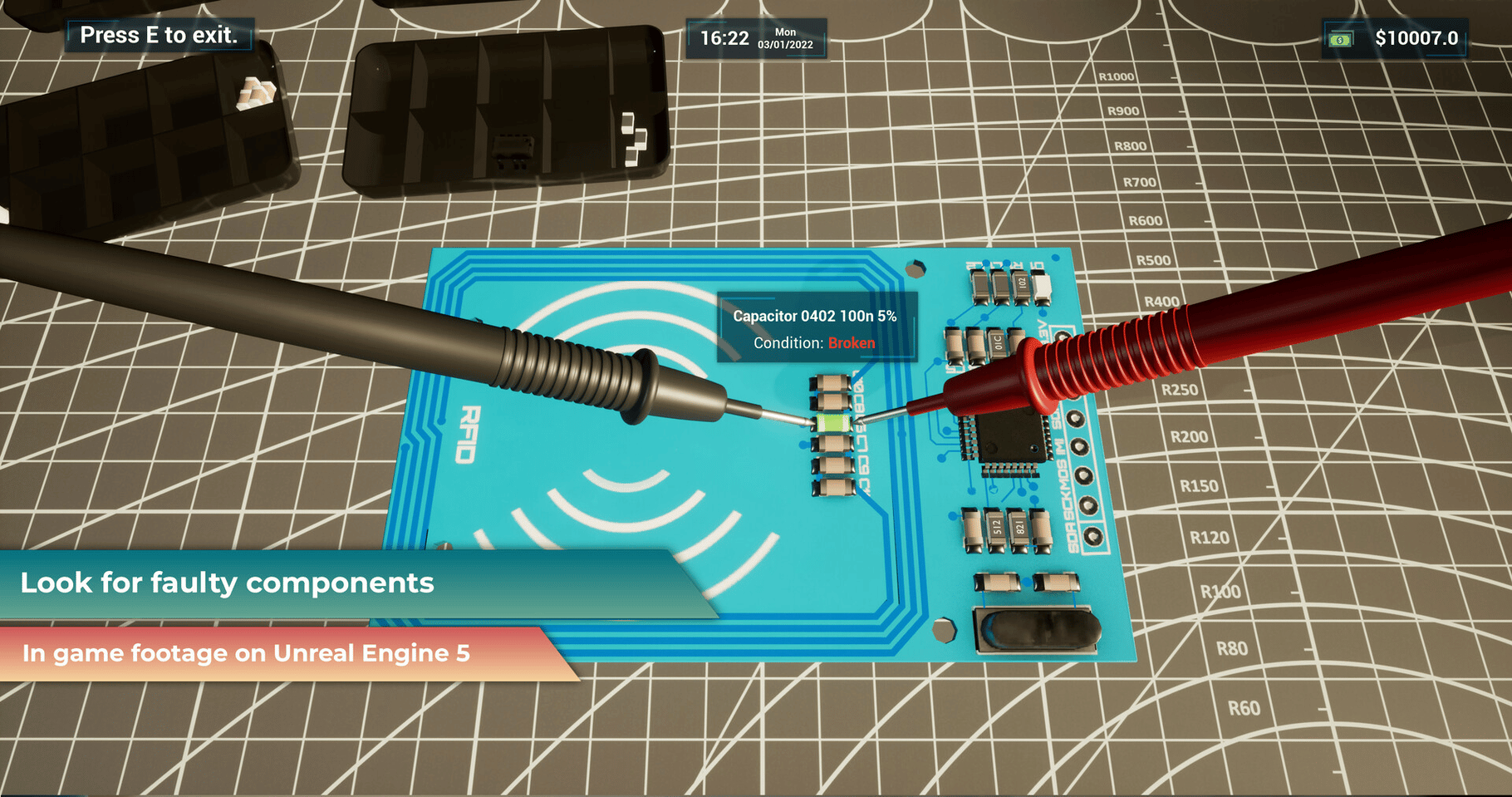Click the resistor marked 01C
The image size is (1512, 797).
click(x=997, y=344)
